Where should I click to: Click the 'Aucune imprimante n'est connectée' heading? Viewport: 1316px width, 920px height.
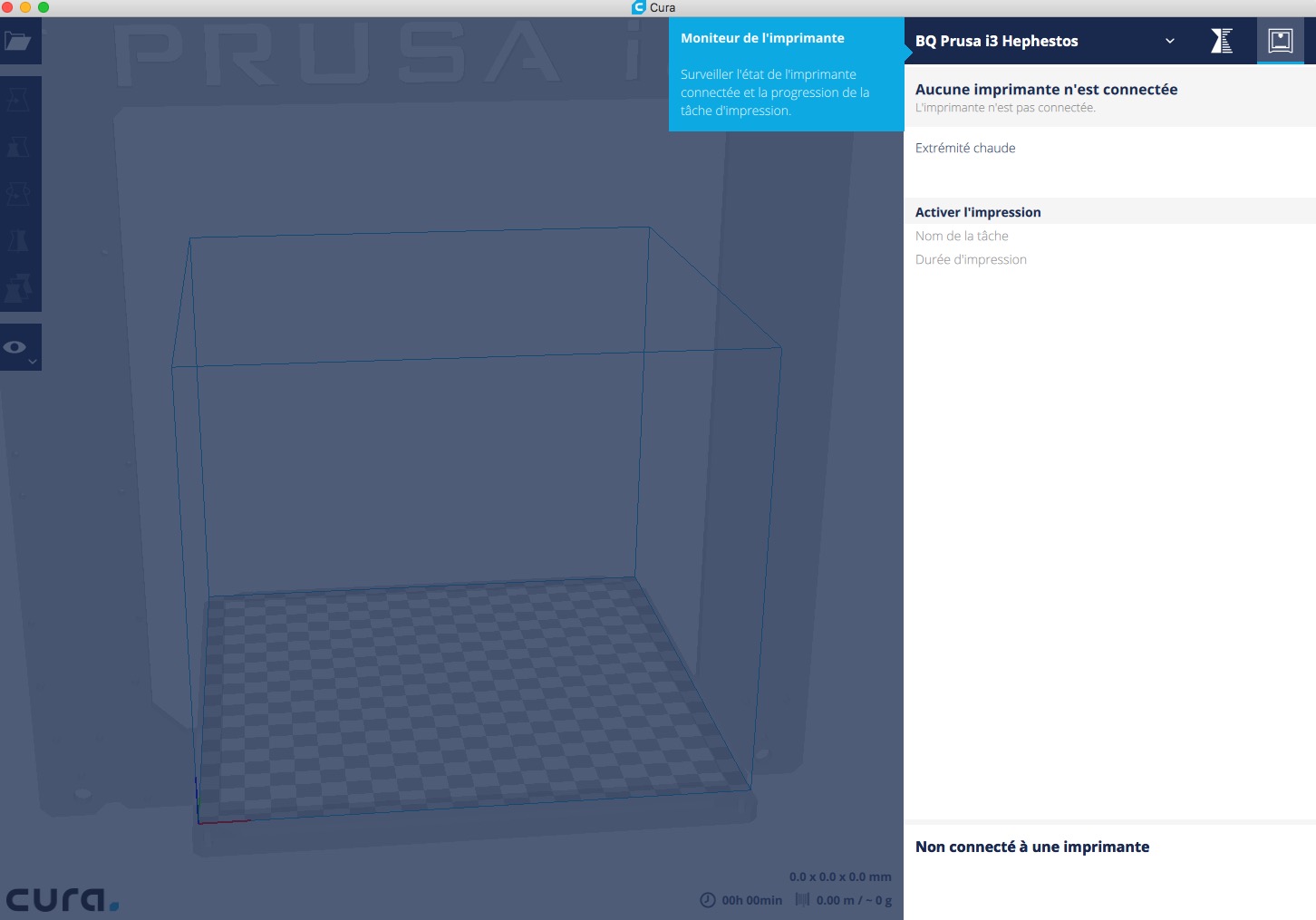1046,90
